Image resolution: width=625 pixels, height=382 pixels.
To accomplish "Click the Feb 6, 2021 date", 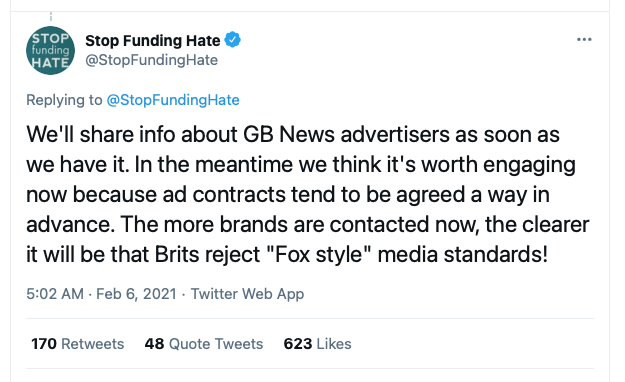I will click(x=136, y=294).
